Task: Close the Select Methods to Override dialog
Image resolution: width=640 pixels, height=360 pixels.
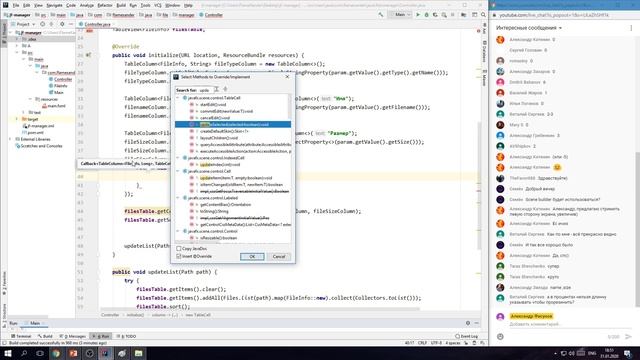Action: click(287, 77)
